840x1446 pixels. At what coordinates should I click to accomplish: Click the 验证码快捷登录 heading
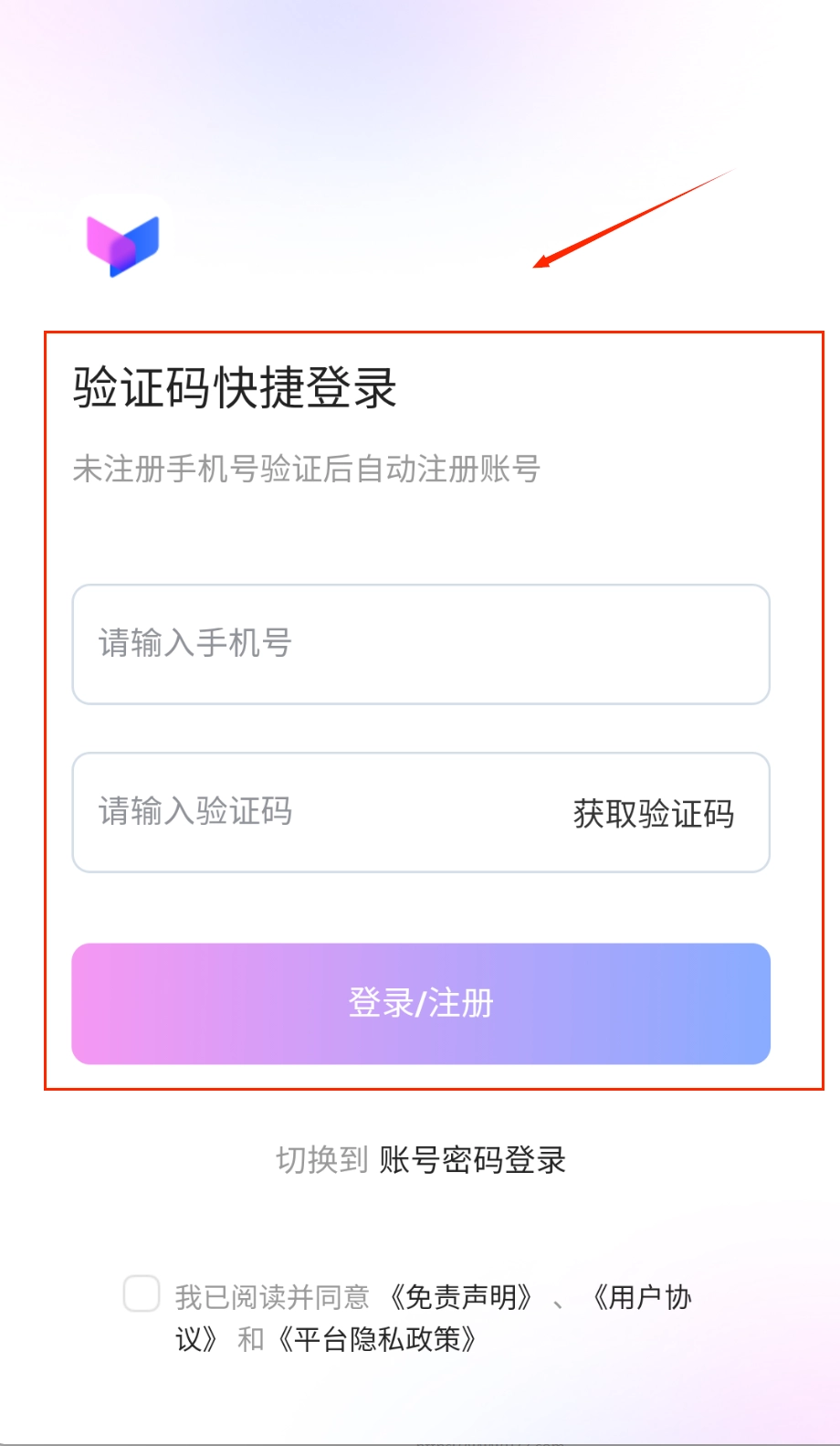pyautogui.click(x=235, y=387)
